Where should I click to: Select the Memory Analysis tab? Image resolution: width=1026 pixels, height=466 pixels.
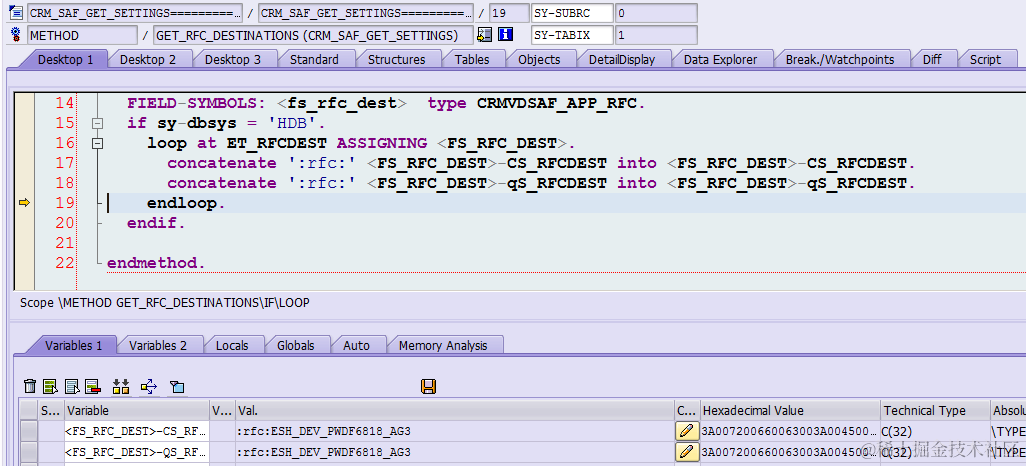pos(443,346)
